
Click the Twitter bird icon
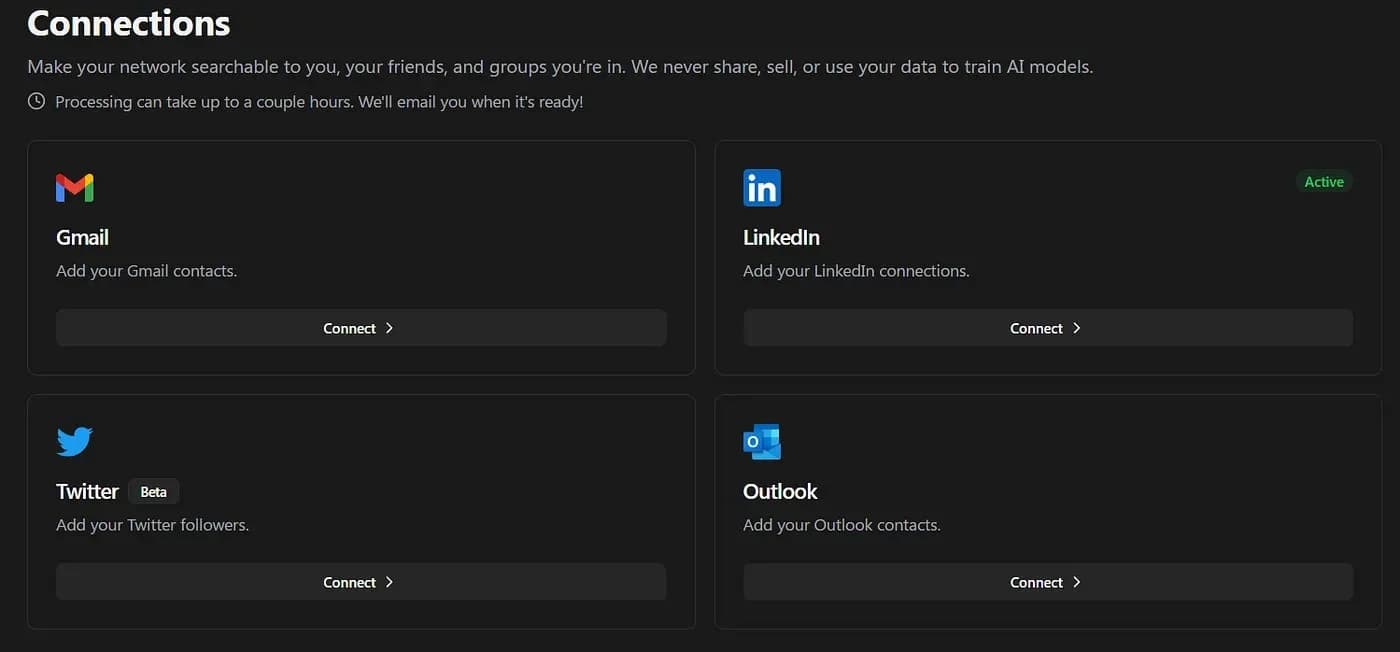pos(75,441)
